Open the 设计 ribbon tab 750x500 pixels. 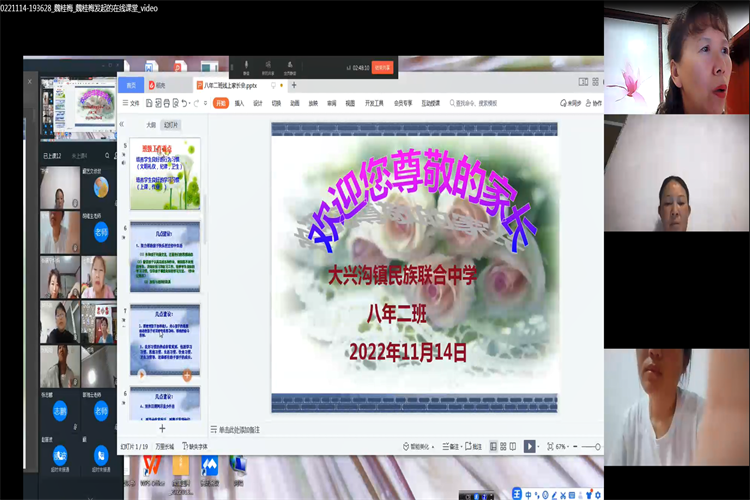pyautogui.click(x=258, y=103)
